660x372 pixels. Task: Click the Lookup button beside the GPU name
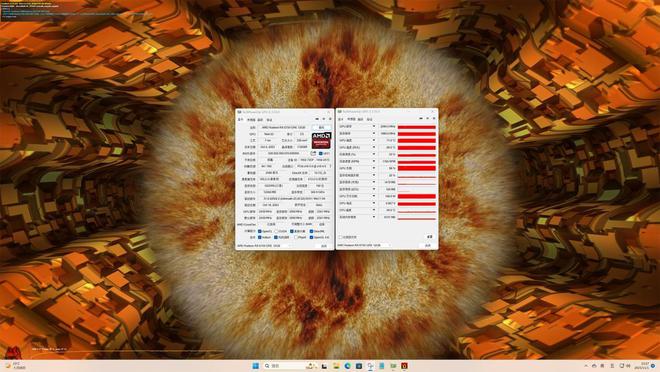pos(322,128)
